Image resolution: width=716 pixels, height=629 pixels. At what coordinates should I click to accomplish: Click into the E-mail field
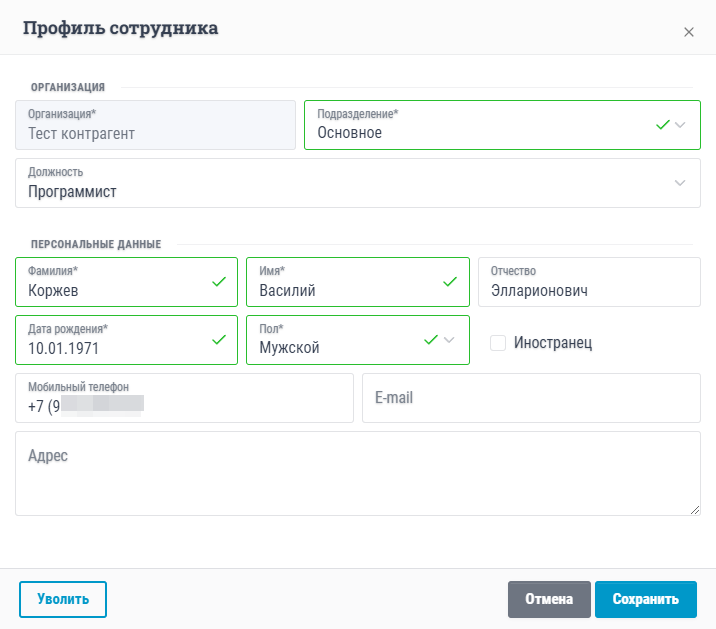[x=530, y=398]
